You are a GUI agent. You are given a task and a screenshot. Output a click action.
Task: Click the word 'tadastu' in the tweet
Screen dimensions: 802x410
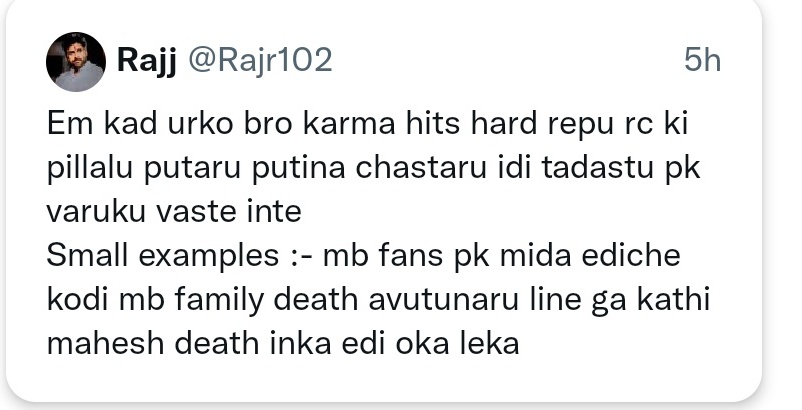click(597, 168)
